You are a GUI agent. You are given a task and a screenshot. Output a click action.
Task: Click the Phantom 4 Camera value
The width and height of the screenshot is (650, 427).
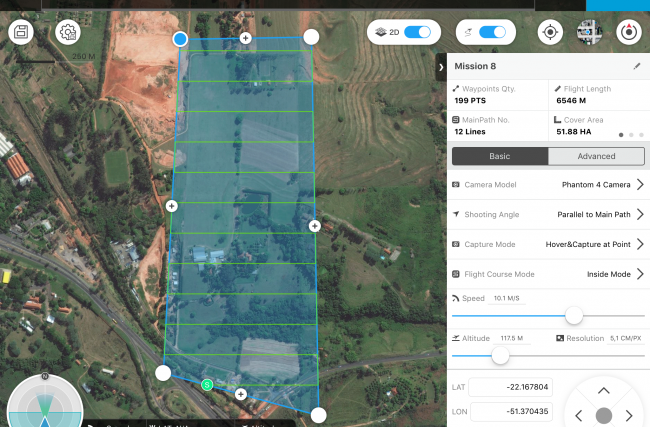pyautogui.click(x=596, y=184)
